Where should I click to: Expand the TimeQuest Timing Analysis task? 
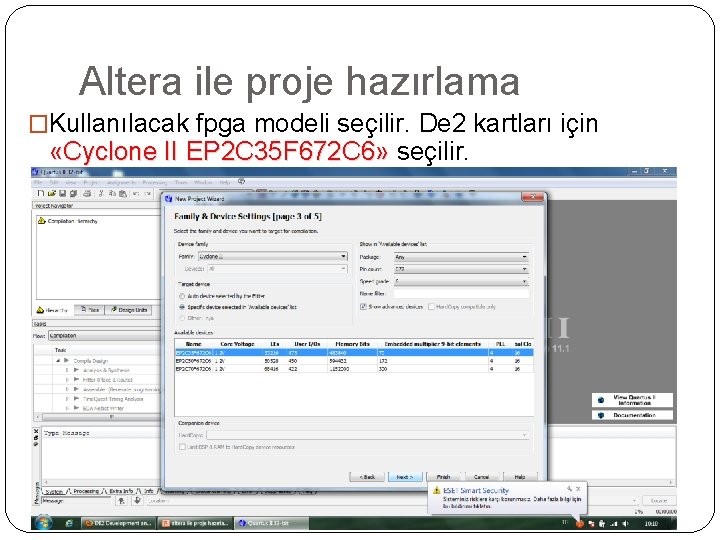click(x=67, y=399)
